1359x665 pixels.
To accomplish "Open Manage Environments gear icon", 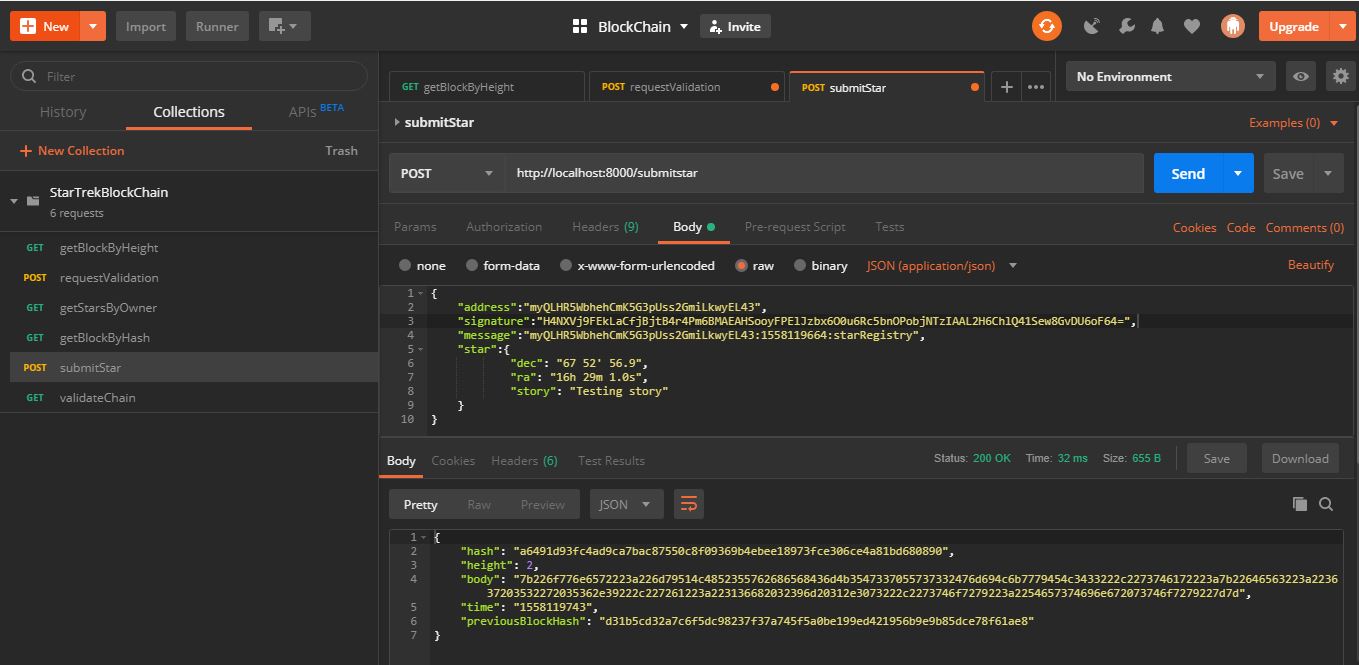I will [1341, 77].
